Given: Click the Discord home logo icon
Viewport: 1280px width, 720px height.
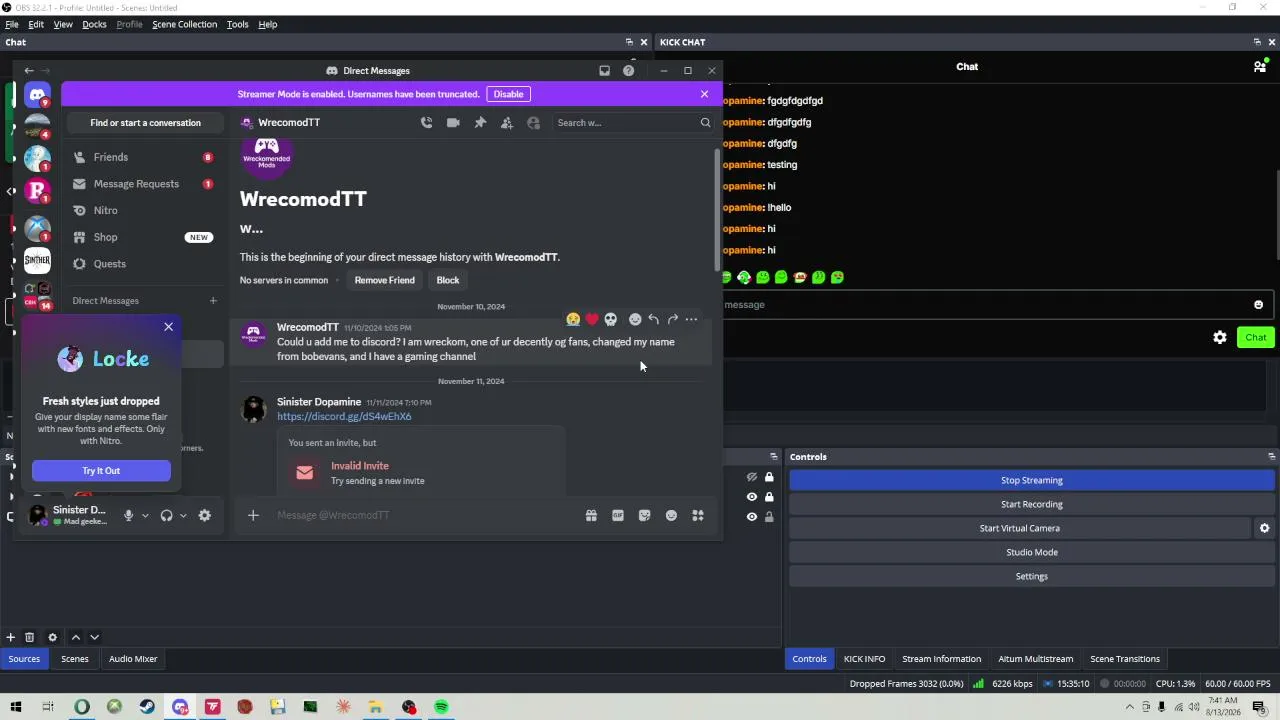Looking at the screenshot, I should pyautogui.click(x=37, y=96).
